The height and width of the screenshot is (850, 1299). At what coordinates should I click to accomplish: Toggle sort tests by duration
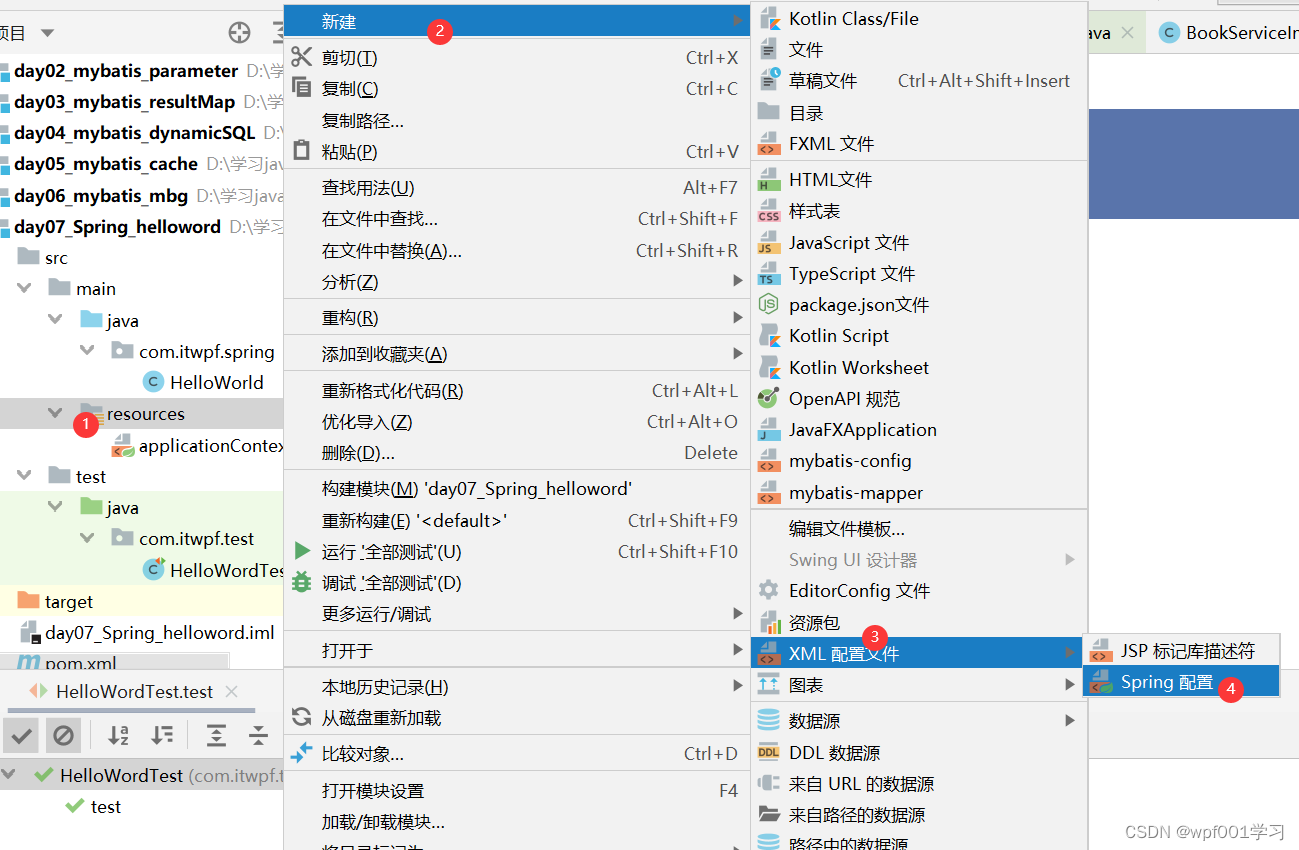[159, 736]
